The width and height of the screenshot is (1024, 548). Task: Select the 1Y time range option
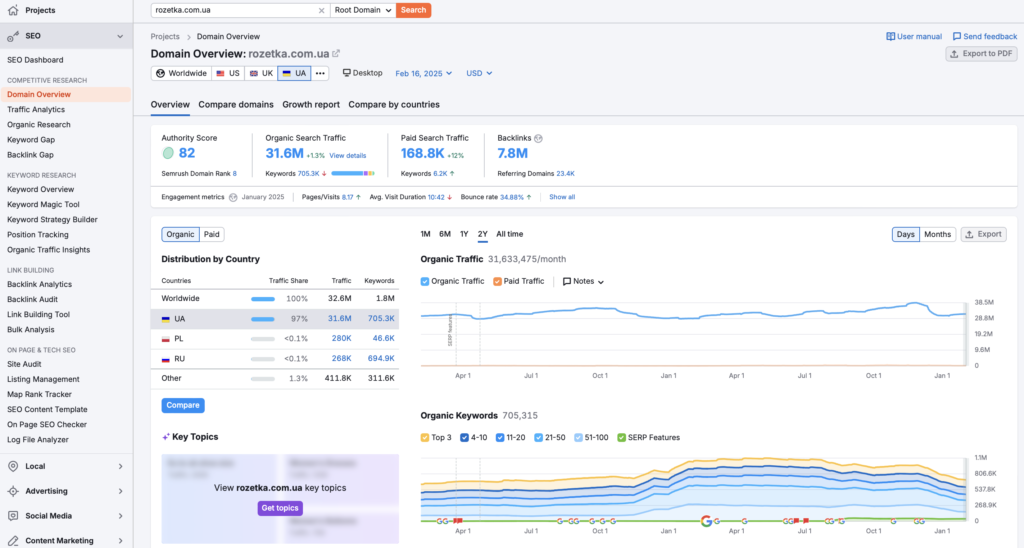(464, 234)
